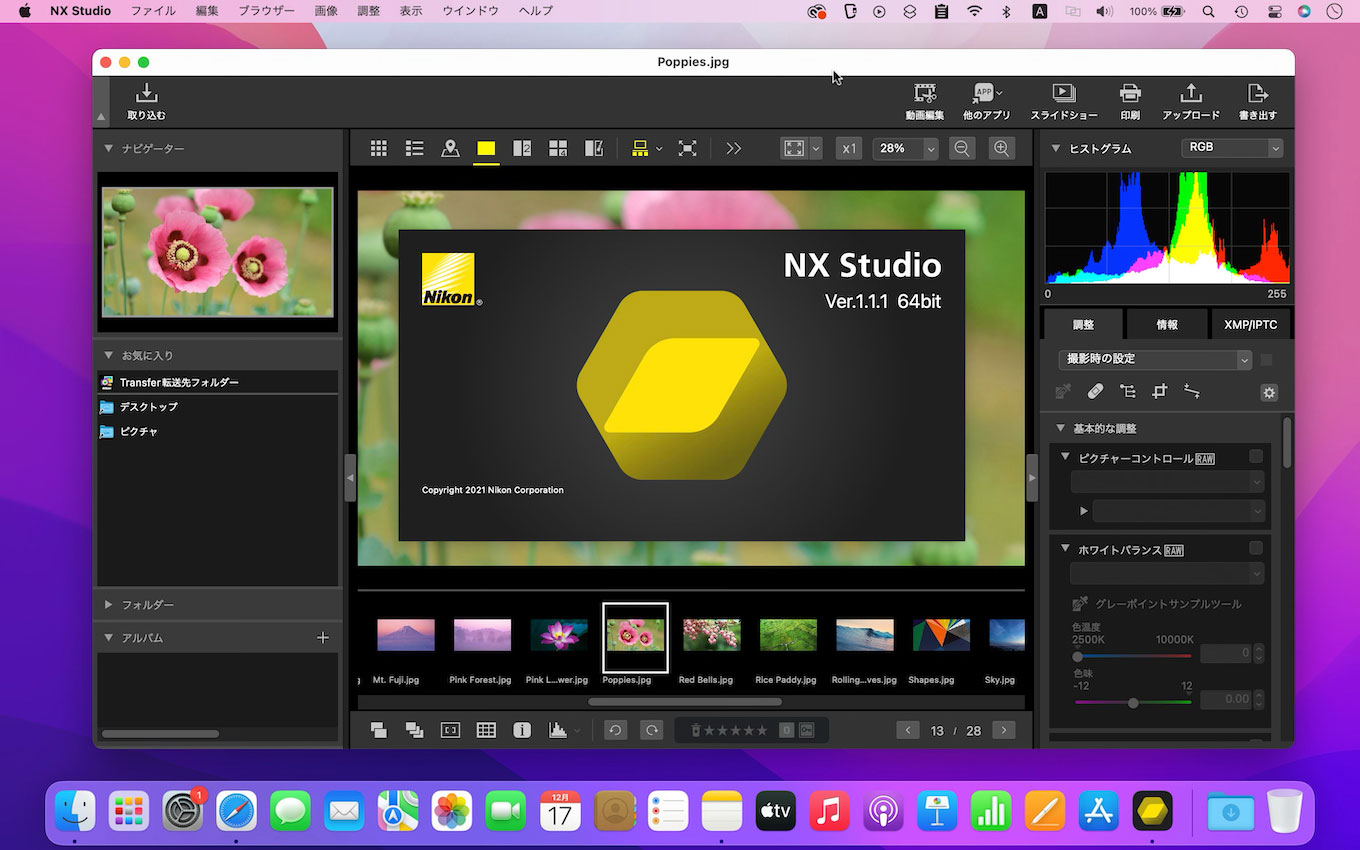Toggle the checkbox beside 撮影時の設定
1360x850 pixels.
pos(1266,359)
